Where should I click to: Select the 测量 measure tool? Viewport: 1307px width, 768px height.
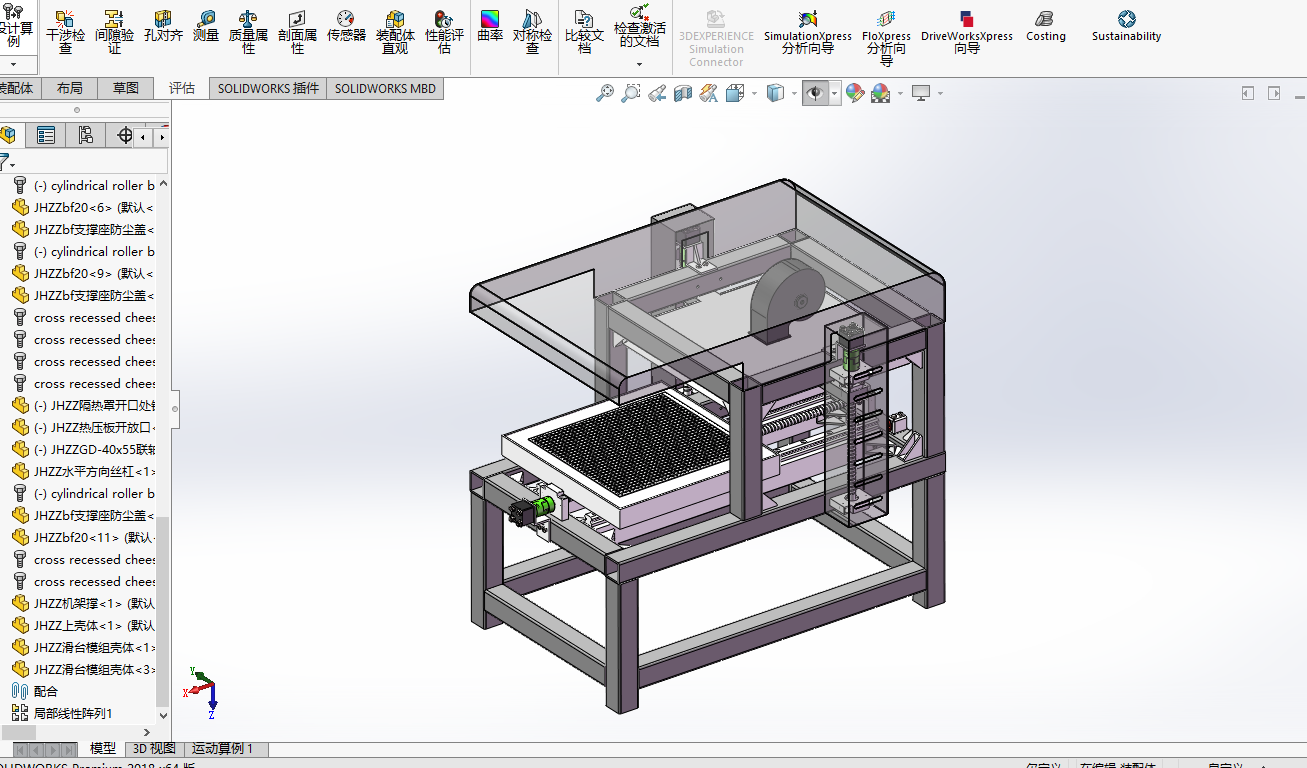[206, 27]
